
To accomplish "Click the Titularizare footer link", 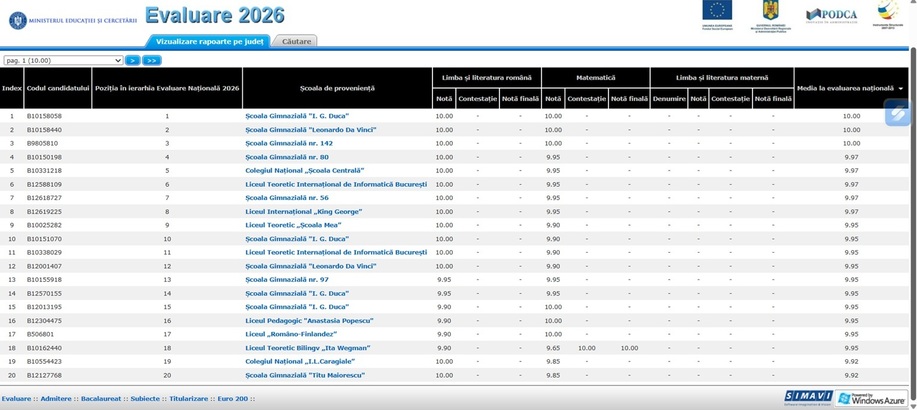I will point(188,398).
